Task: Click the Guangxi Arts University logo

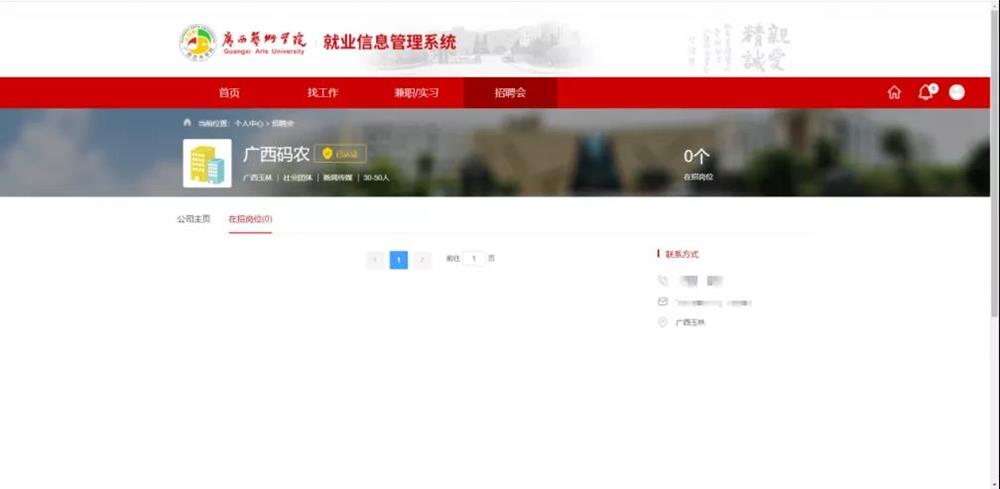Action: (198, 43)
